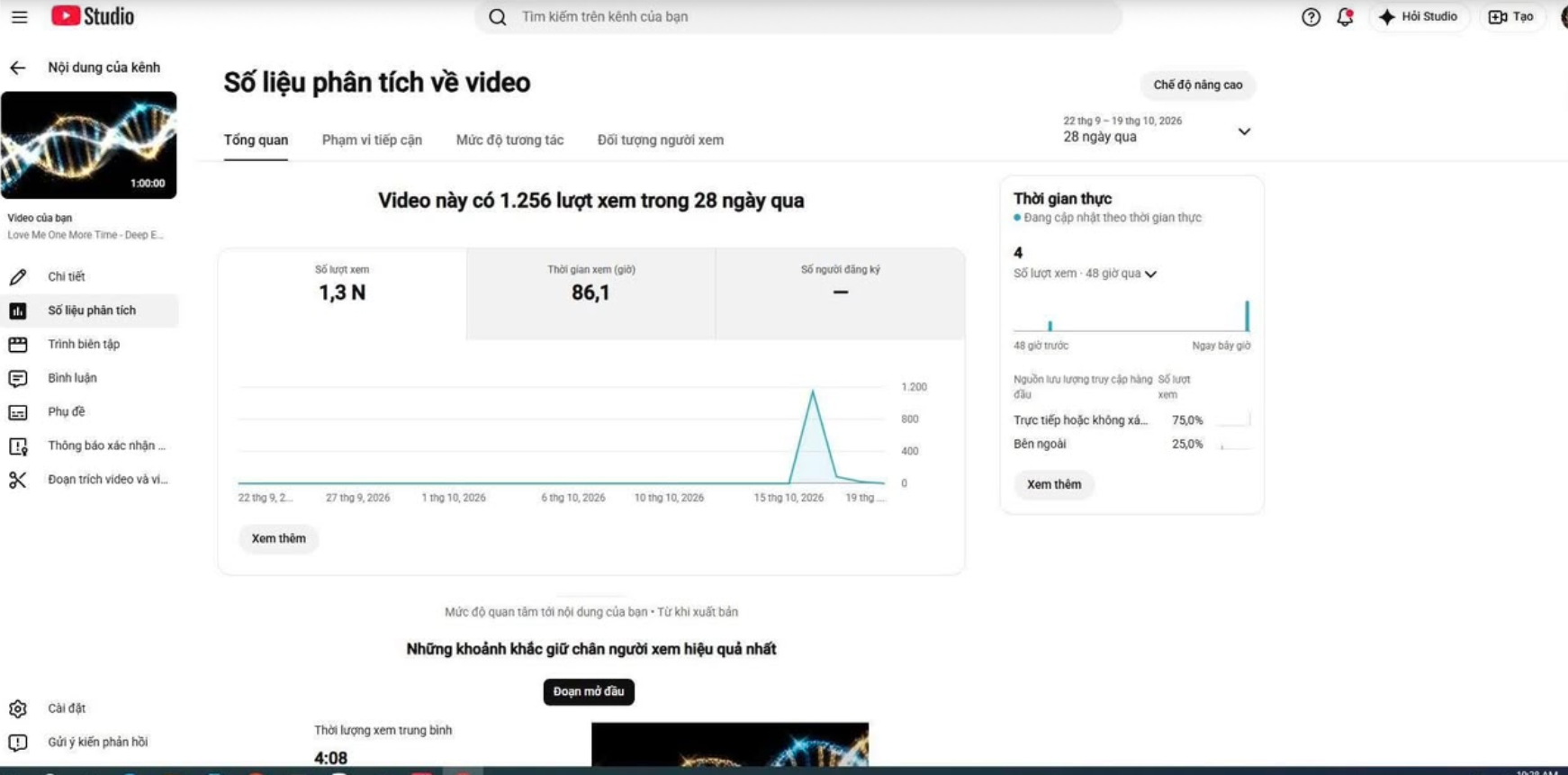The image size is (1568, 775).
Task: Click the Thông báo xác nhận icon
Action: click(x=18, y=446)
